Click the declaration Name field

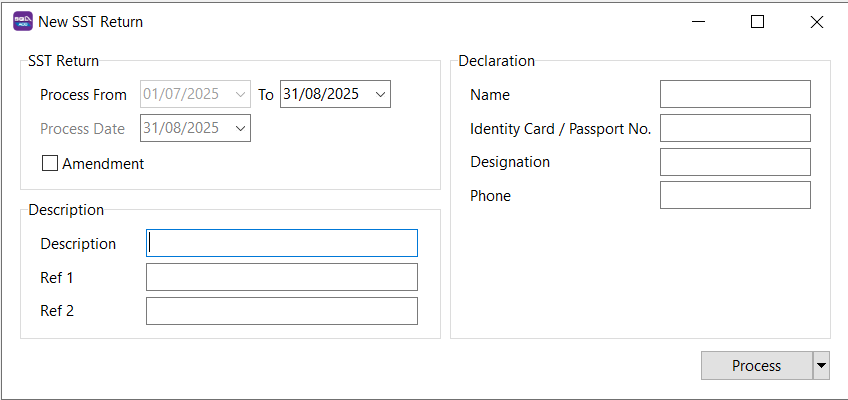pos(735,95)
